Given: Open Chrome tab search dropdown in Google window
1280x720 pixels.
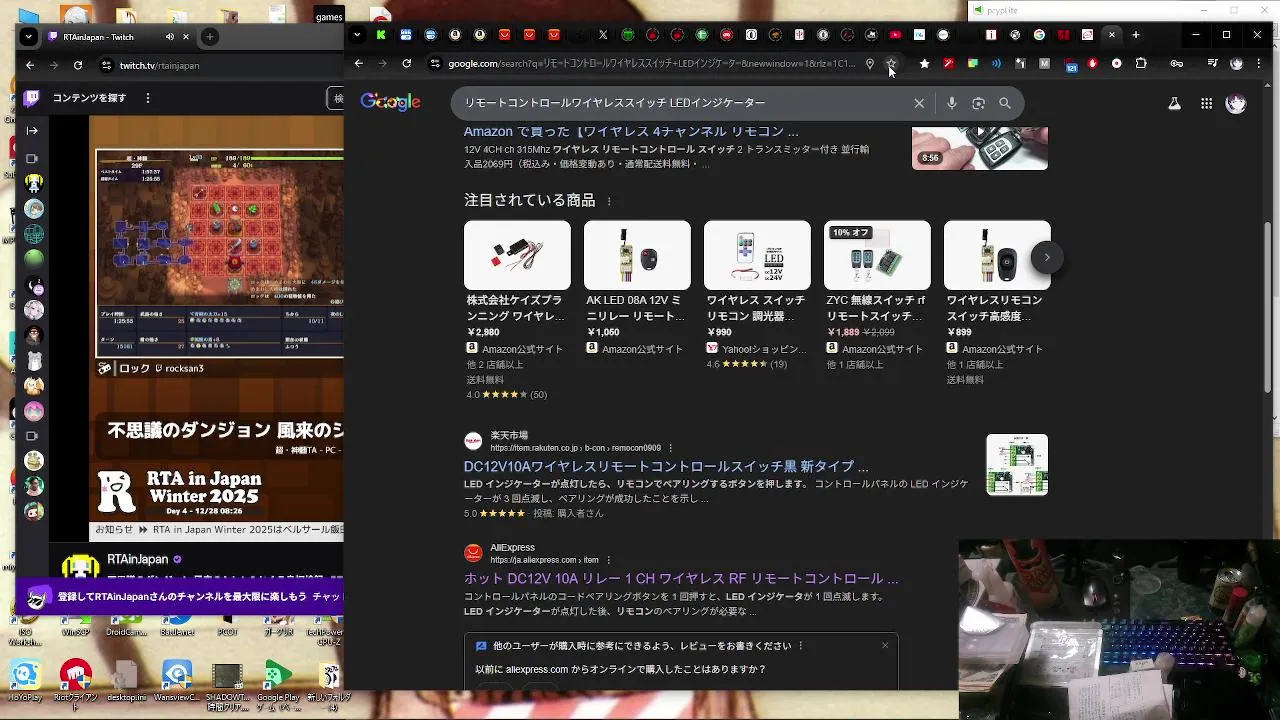Looking at the screenshot, I should pos(357,35).
